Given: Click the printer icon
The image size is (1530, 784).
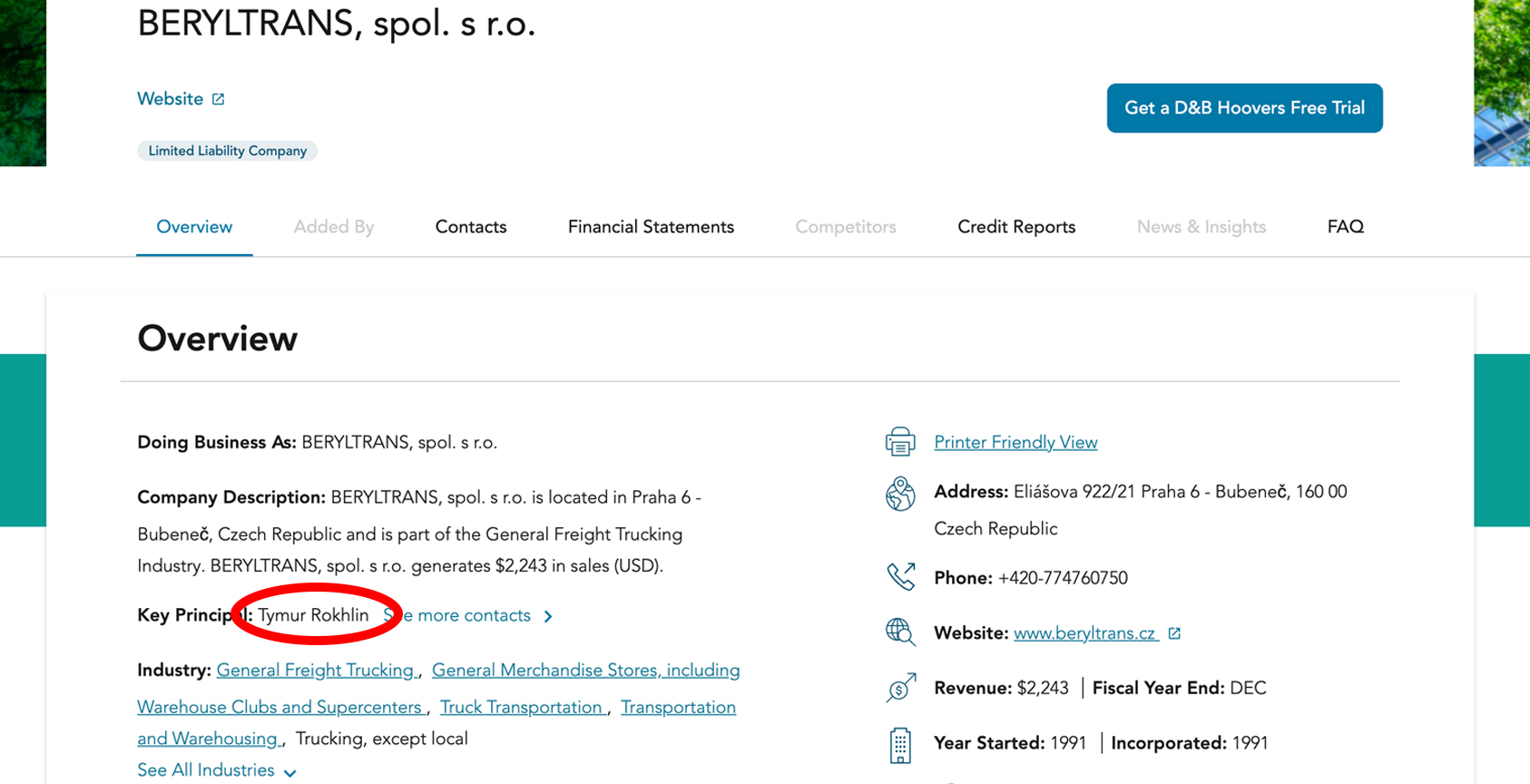Looking at the screenshot, I should [x=900, y=442].
